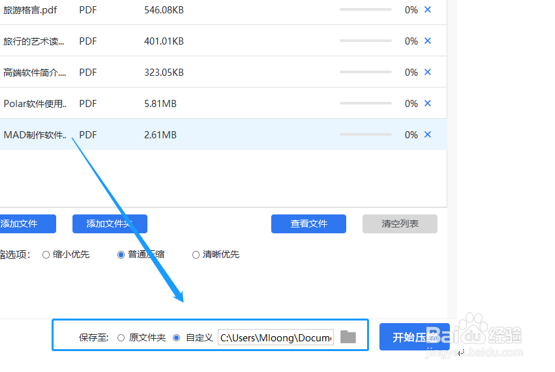Start compression with 开始压缩
This screenshot has height=372, width=555.
coord(414,337)
